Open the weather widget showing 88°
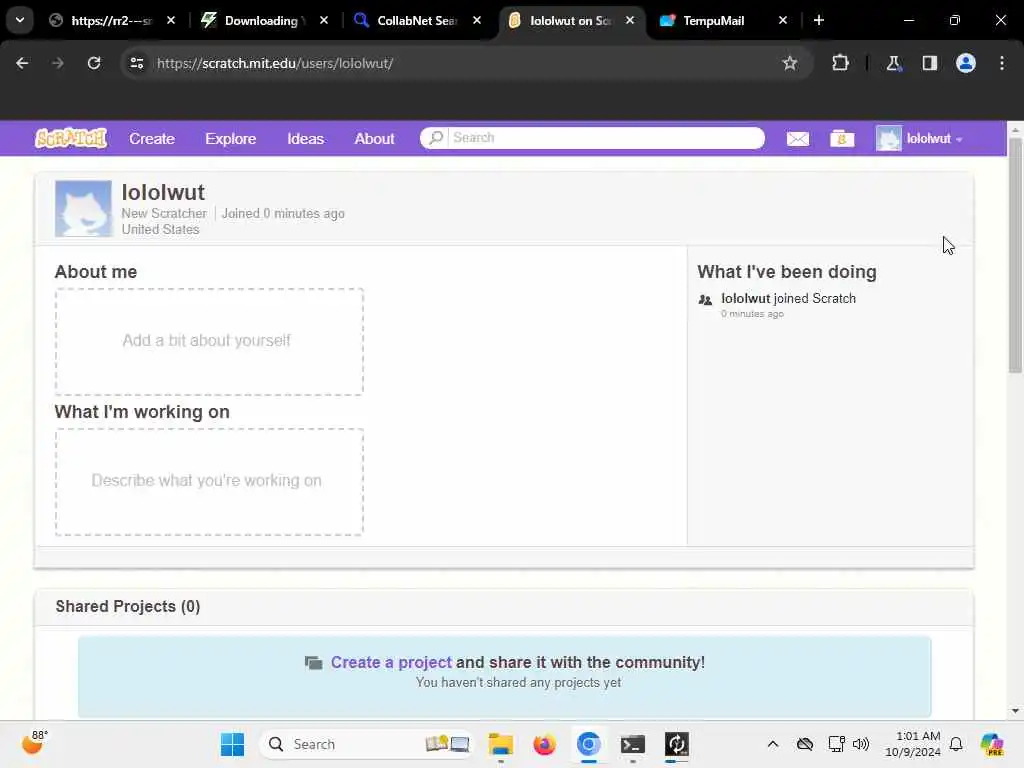Screen dimensions: 1024x768 pyautogui.click(x=34, y=743)
